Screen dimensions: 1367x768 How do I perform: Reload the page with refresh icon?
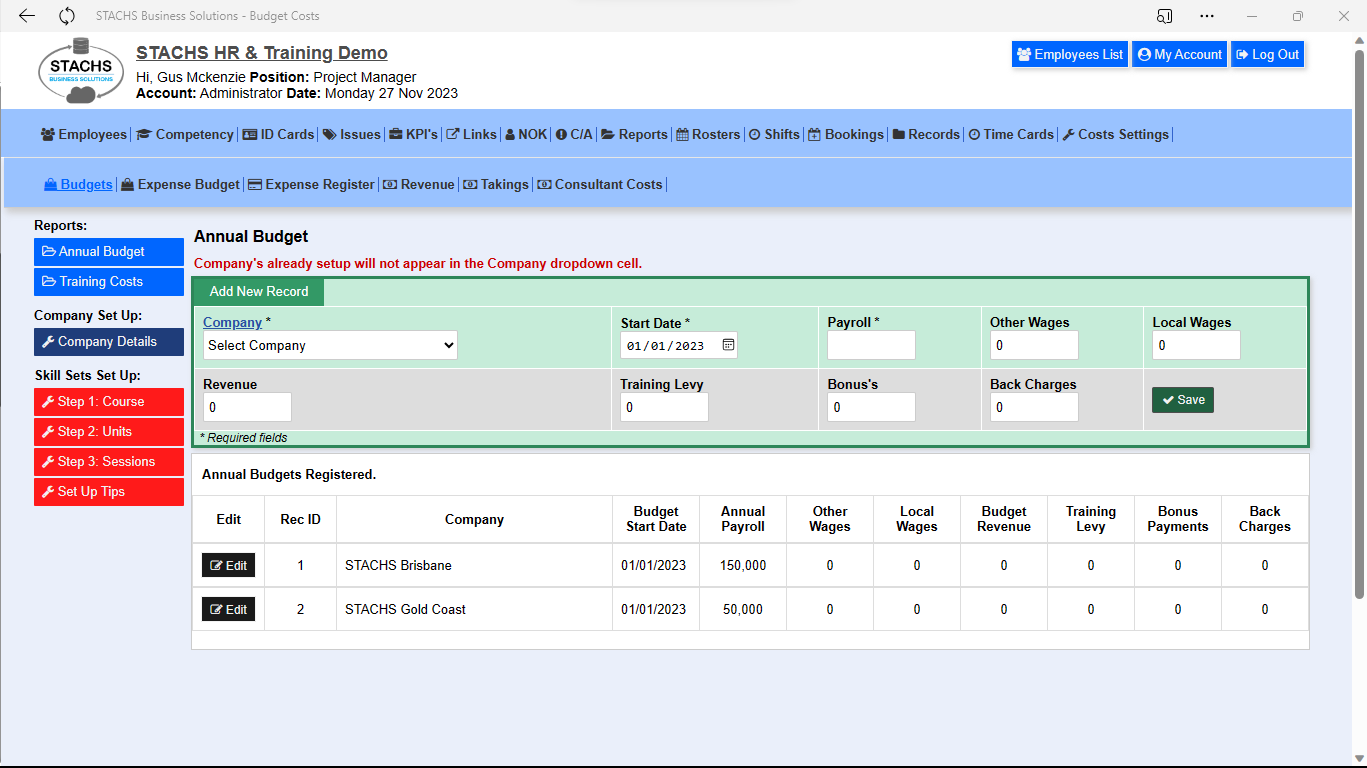click(x=67, y=16)
